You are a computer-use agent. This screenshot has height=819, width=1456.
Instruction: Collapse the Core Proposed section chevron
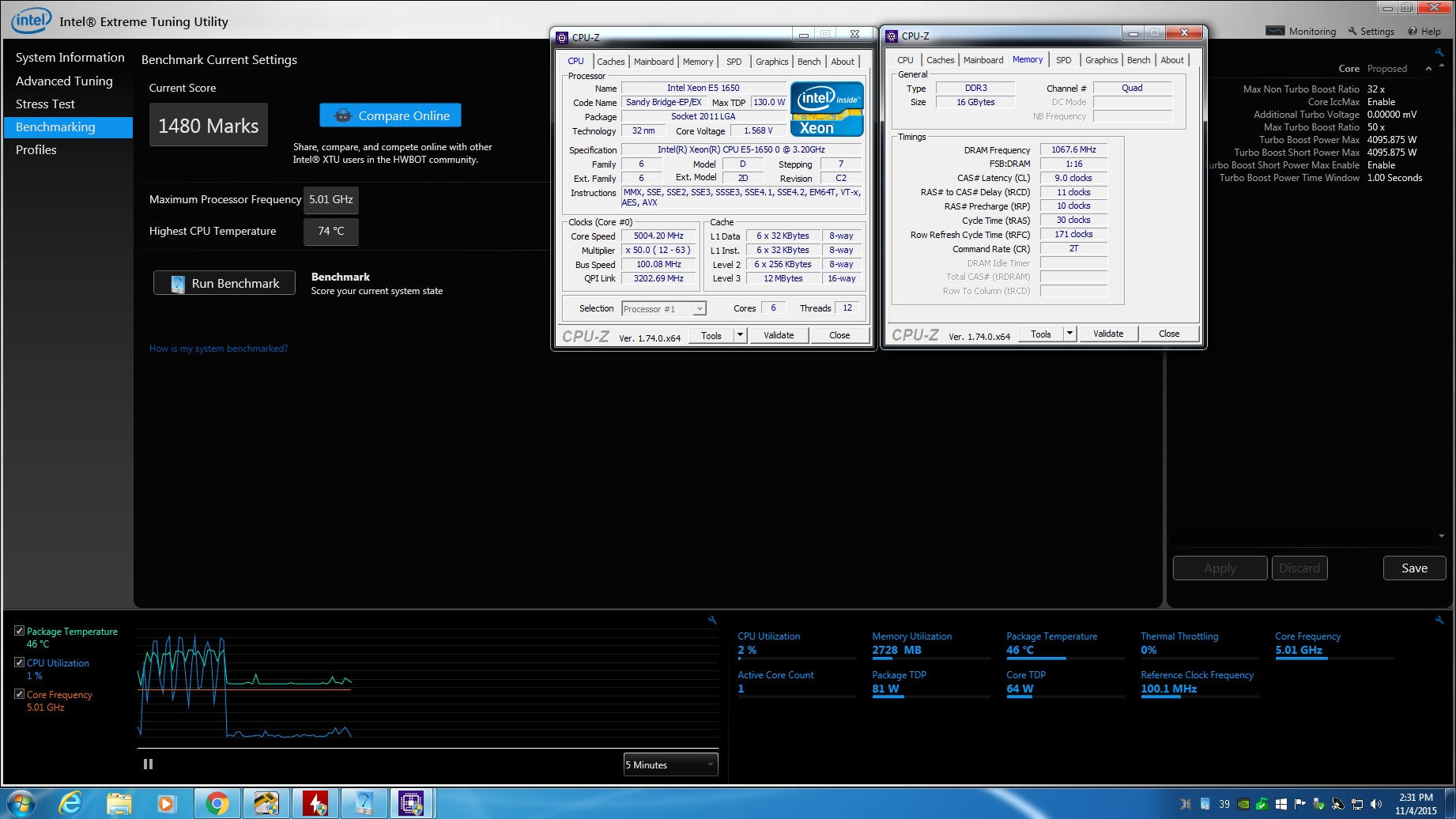[1428, 69]
